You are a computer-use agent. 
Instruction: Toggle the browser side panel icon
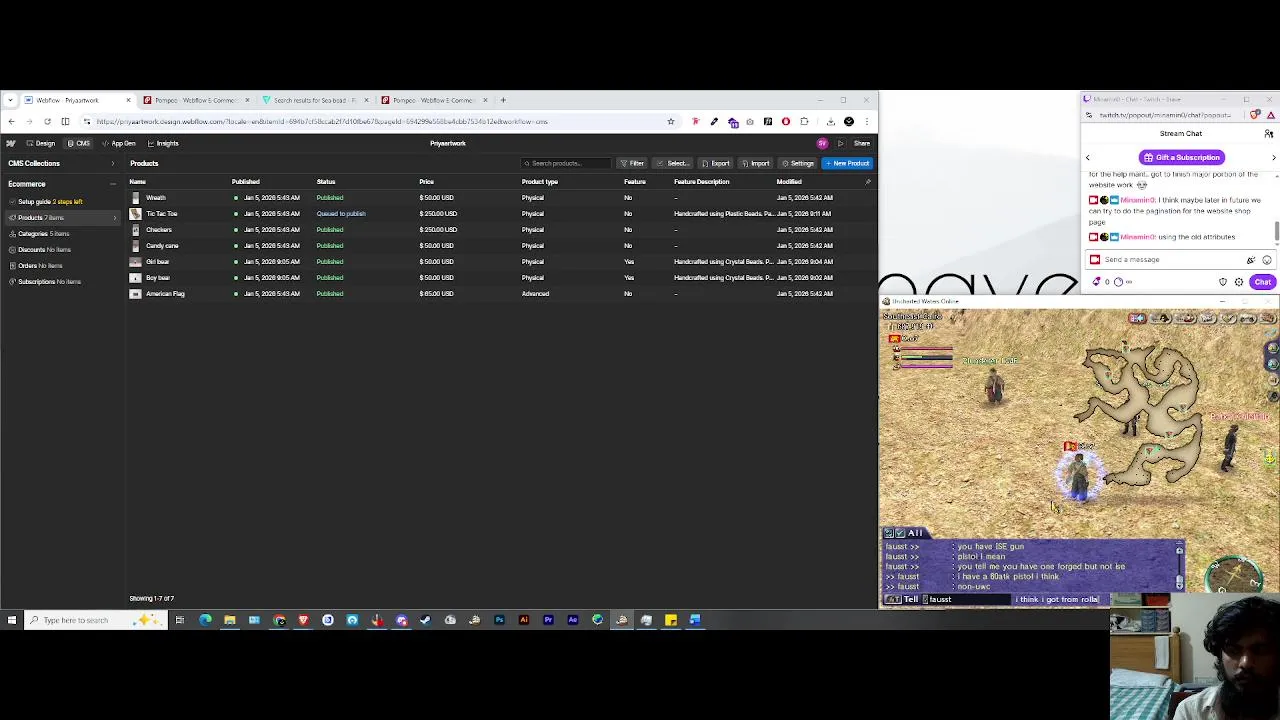[x=65, y=122]
